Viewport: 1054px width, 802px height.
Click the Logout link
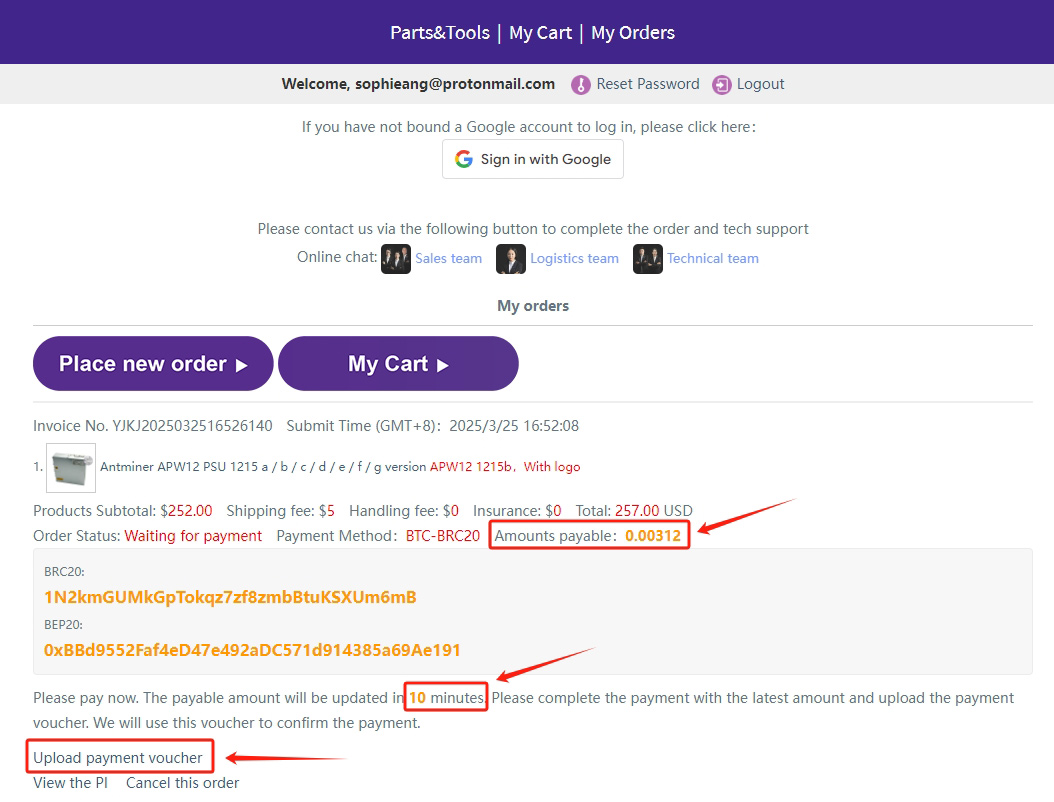click(761, 84)
